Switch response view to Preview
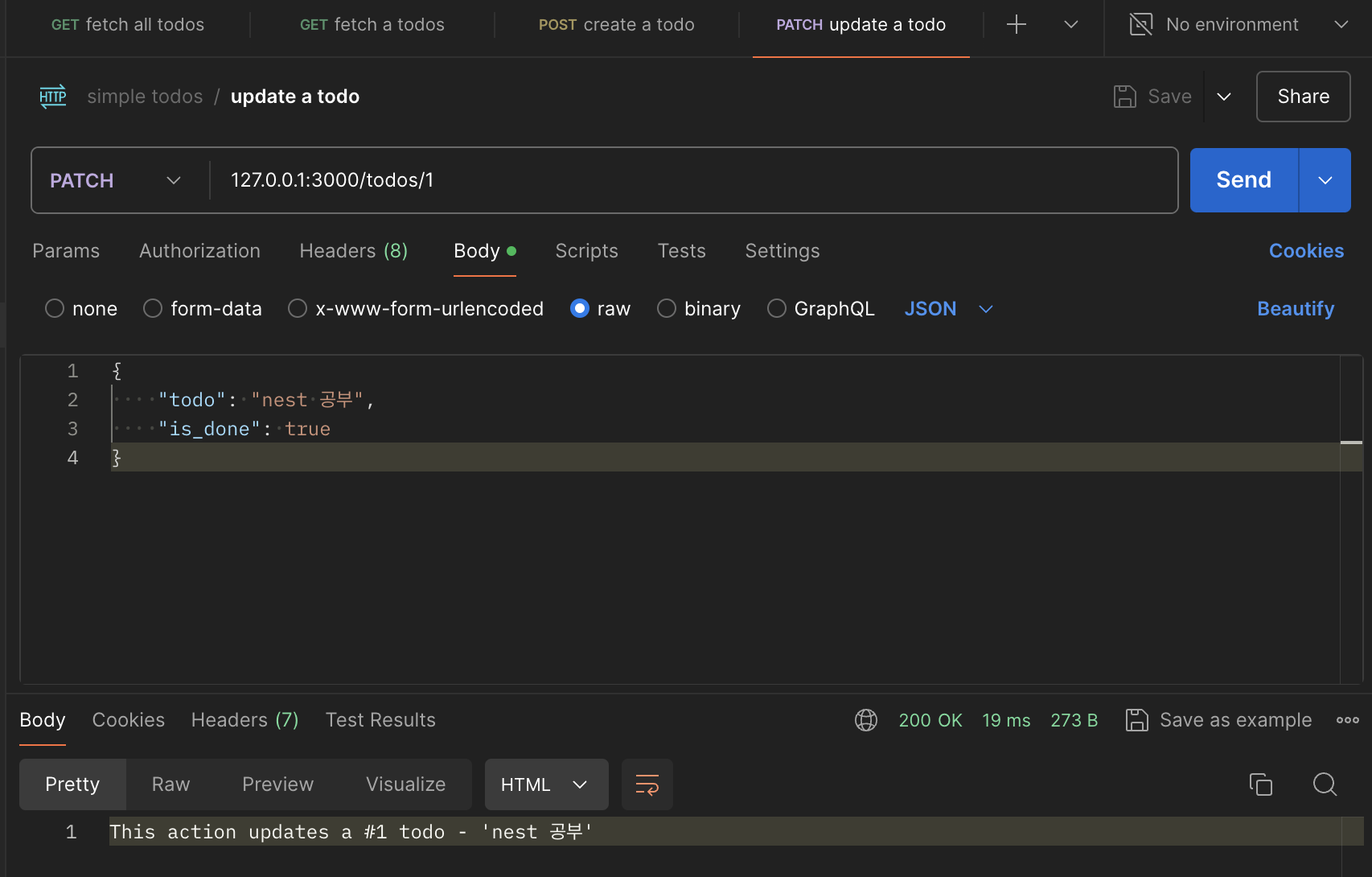 278,784
